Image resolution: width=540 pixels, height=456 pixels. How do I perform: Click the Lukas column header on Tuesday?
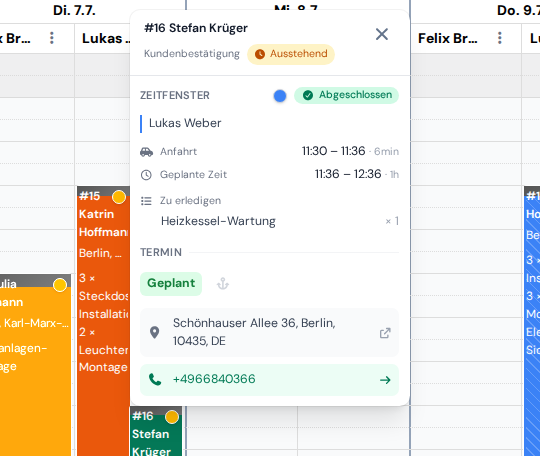click(102, 38)
